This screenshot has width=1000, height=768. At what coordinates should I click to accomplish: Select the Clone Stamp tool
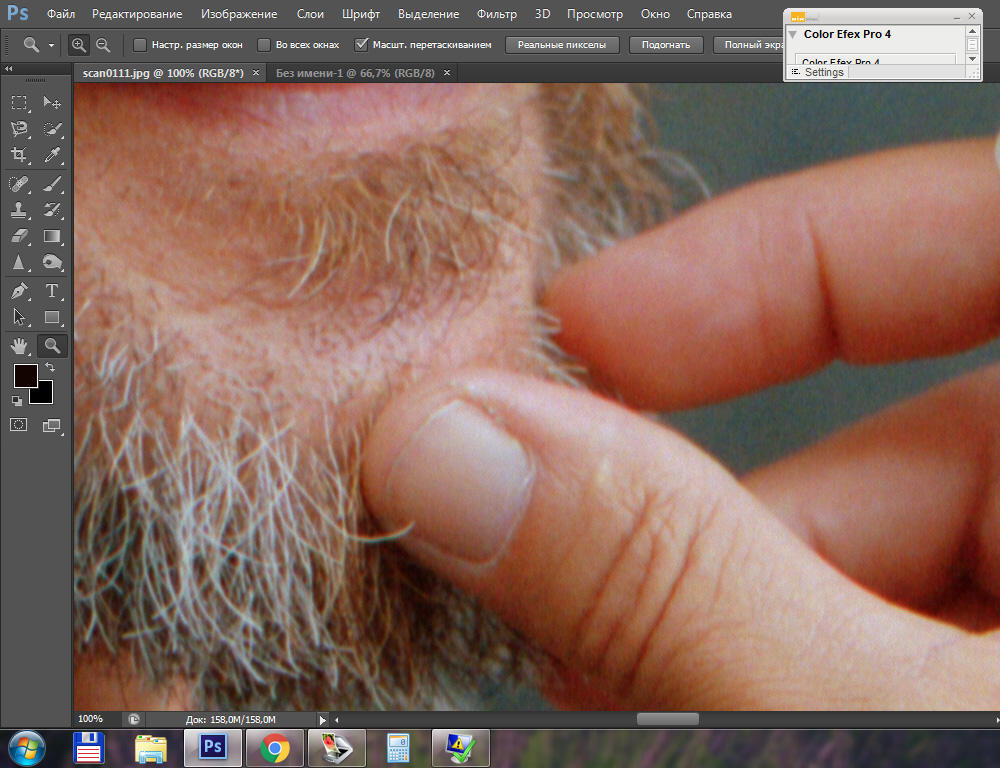19,210
